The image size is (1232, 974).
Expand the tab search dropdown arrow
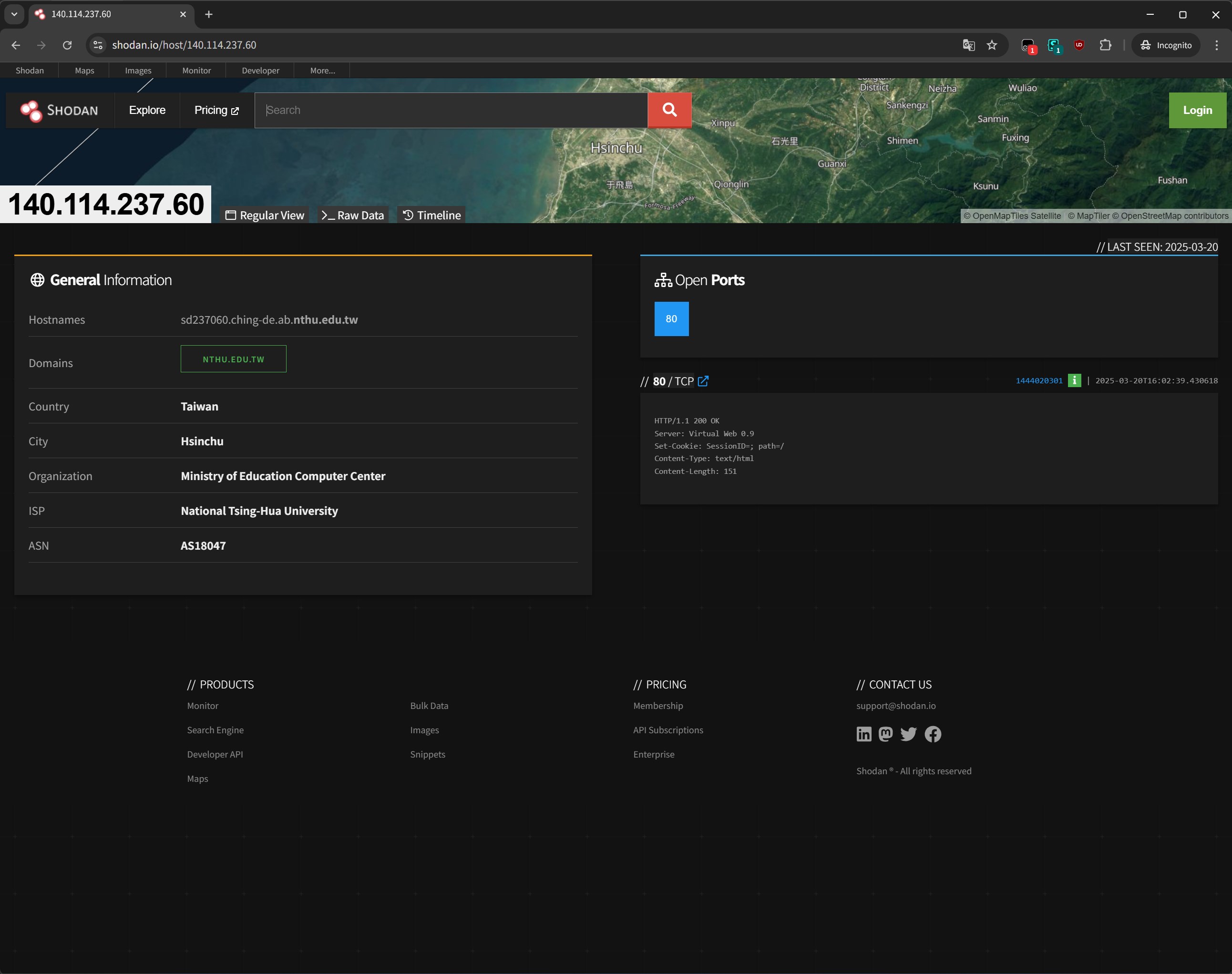pos(14,14)
